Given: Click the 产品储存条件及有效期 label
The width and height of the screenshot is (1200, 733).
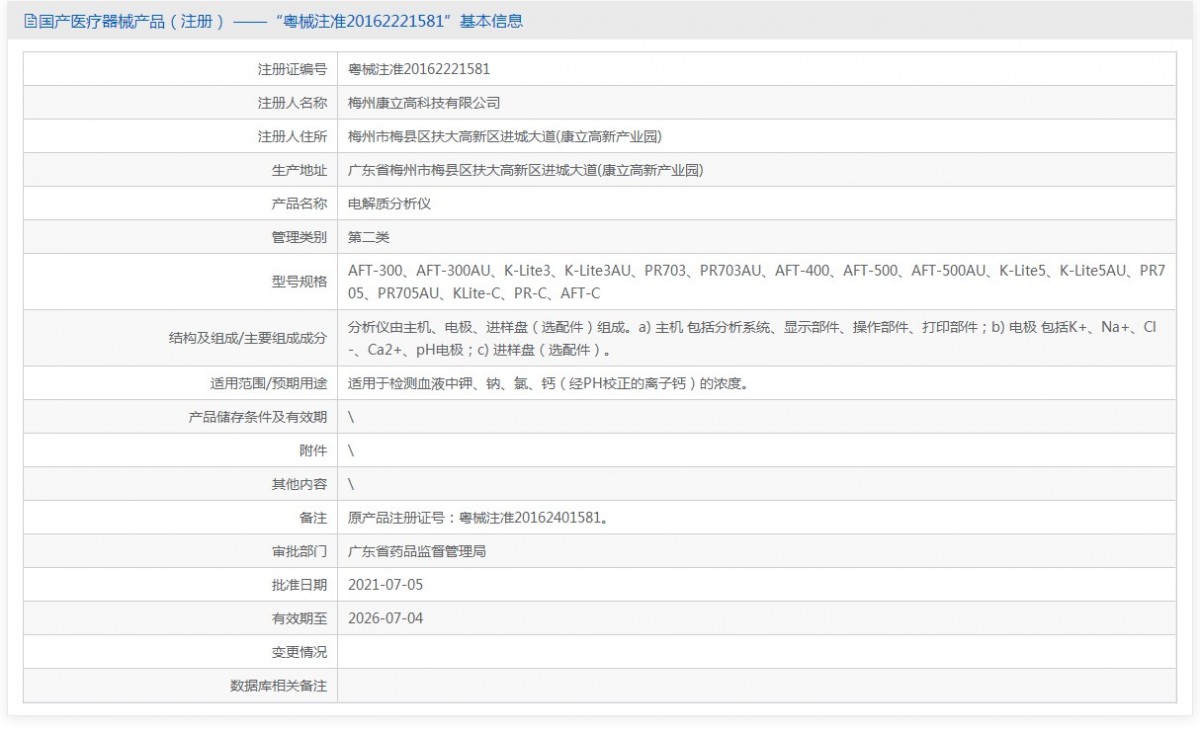Looking at the screenshot, I should 258,417.
